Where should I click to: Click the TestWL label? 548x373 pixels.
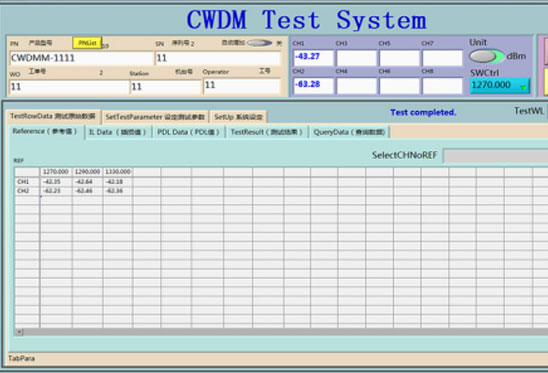click(x=529, y=111)
